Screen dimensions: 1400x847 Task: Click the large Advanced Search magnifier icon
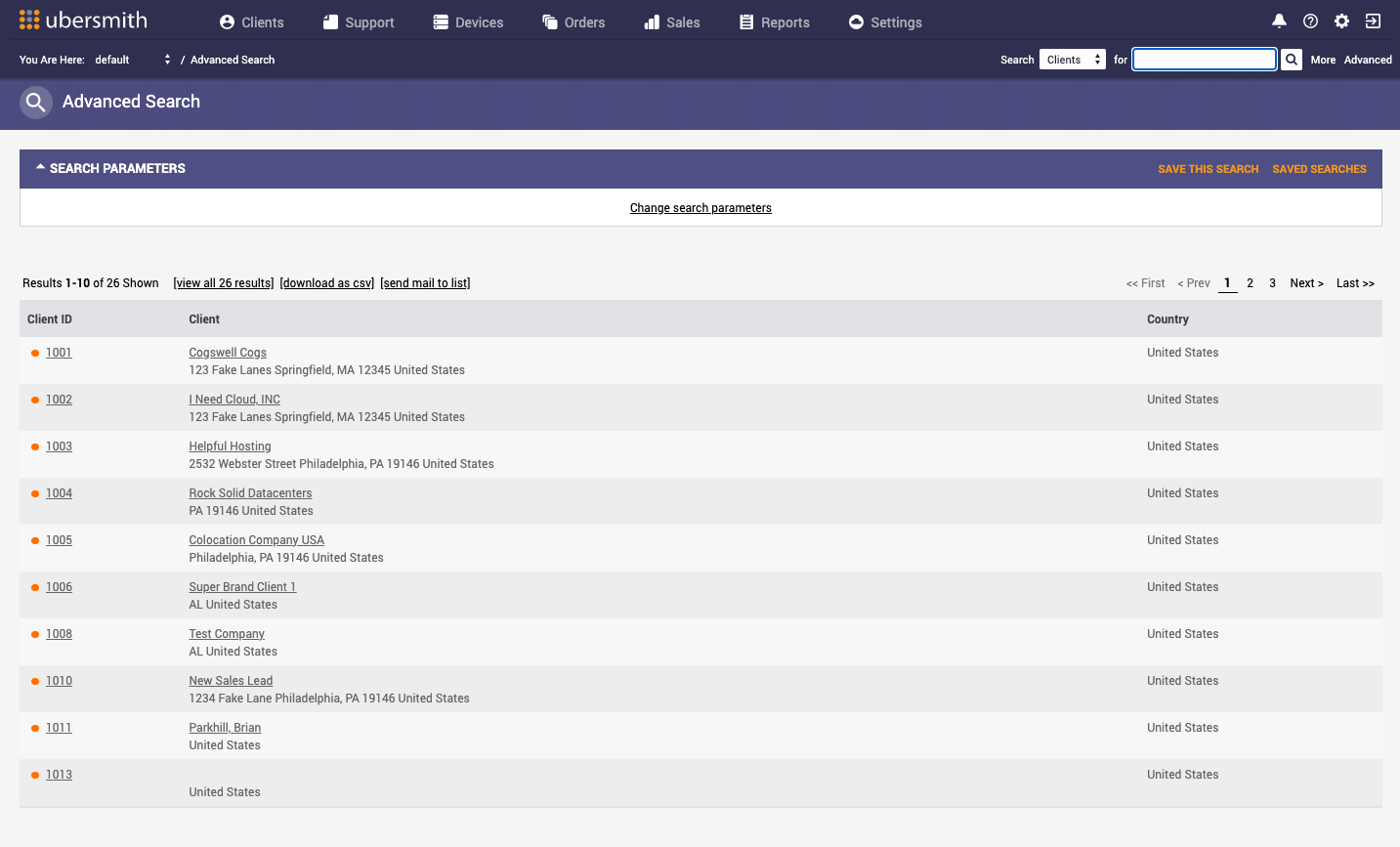click(x=36, y=102)
